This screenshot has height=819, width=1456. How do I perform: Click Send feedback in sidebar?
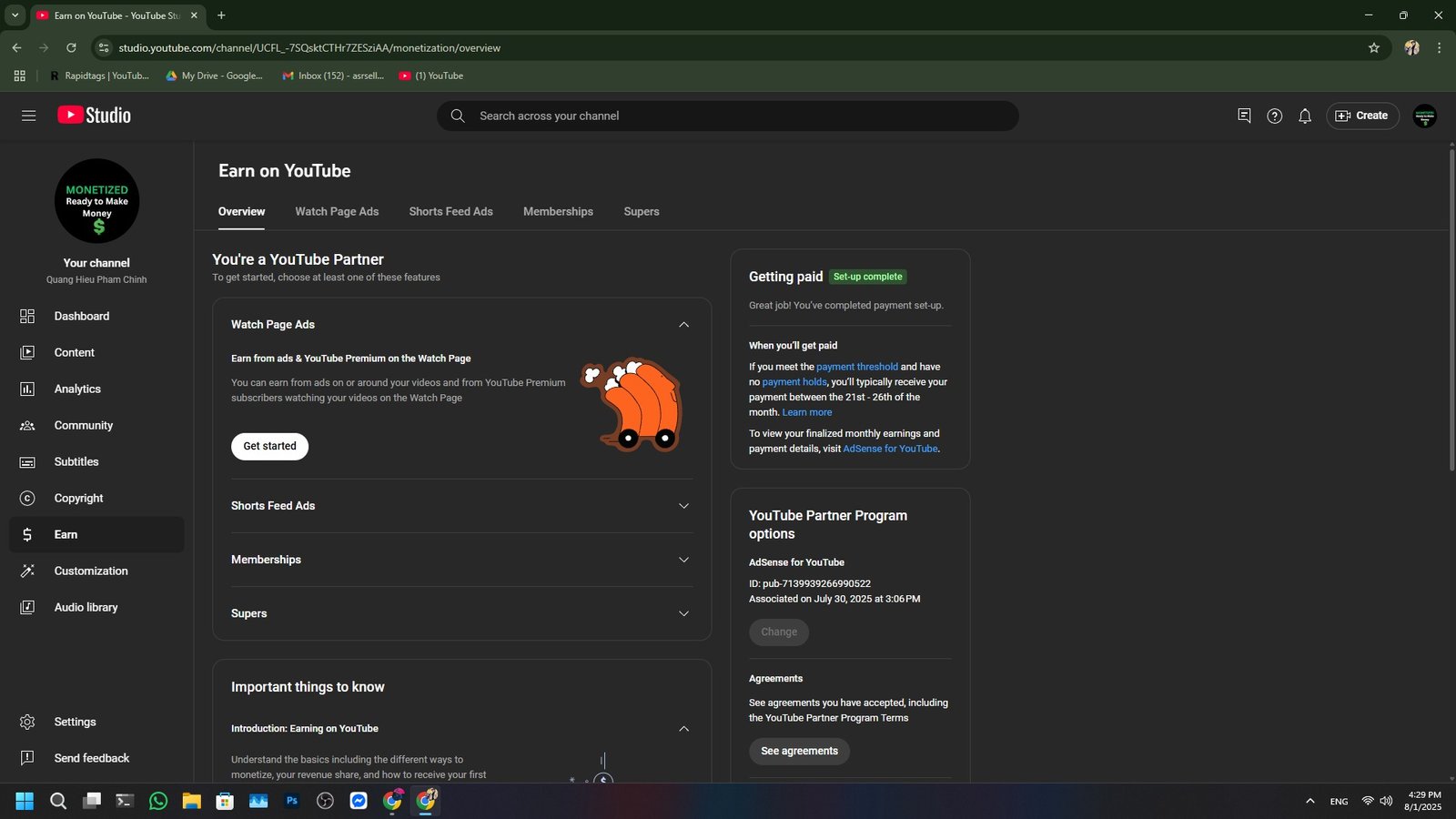tap(96, 758)
